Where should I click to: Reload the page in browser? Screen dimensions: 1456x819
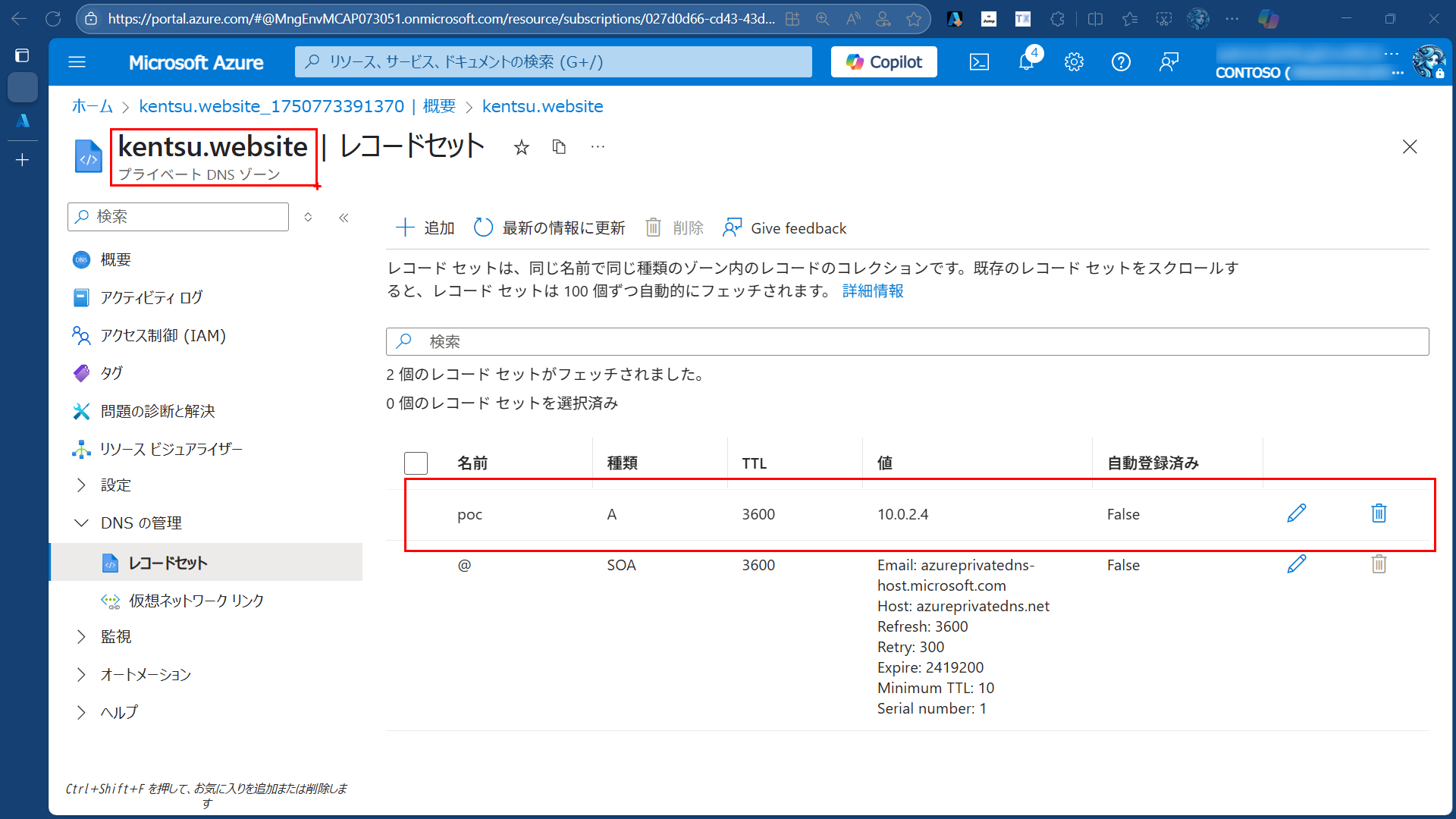(x=53, y=19)
